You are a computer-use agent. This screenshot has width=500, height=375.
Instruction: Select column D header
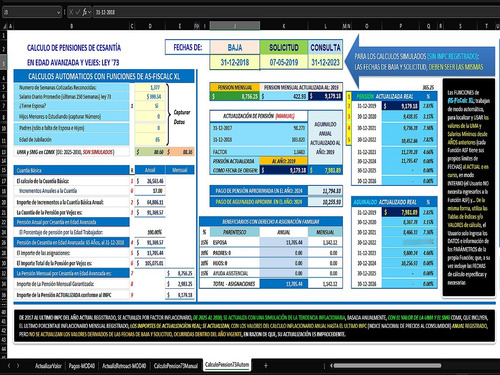(x=150, y=26)
